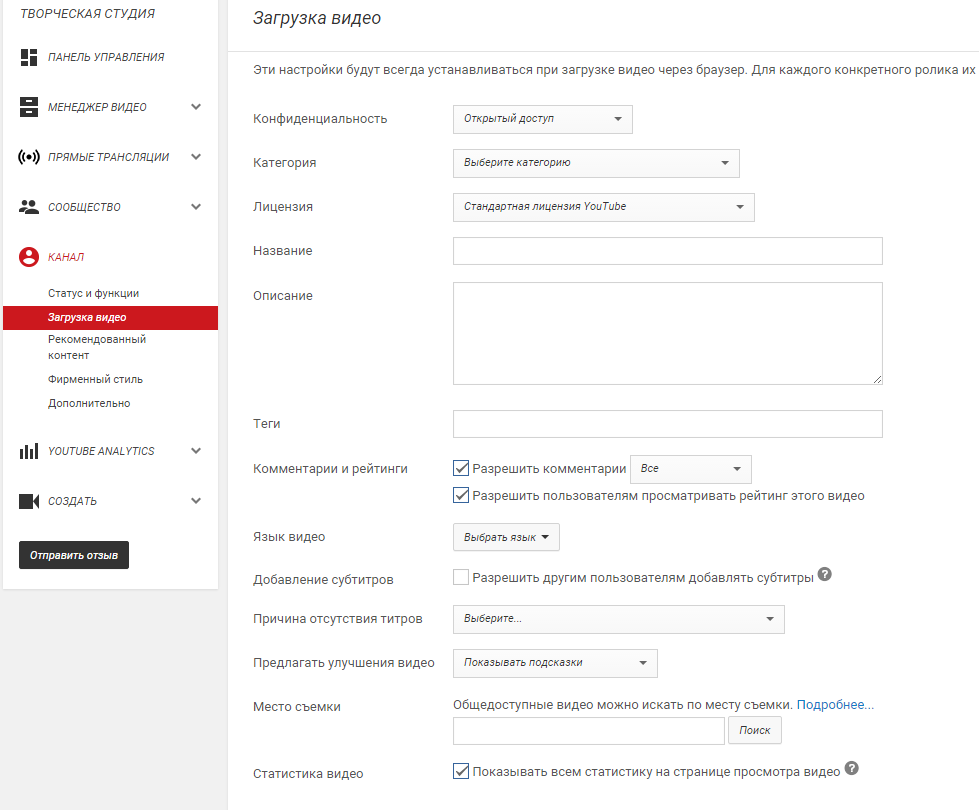Open the comments filter Все dropdown
Screen dimensions: 979x810
coord(691,468)
